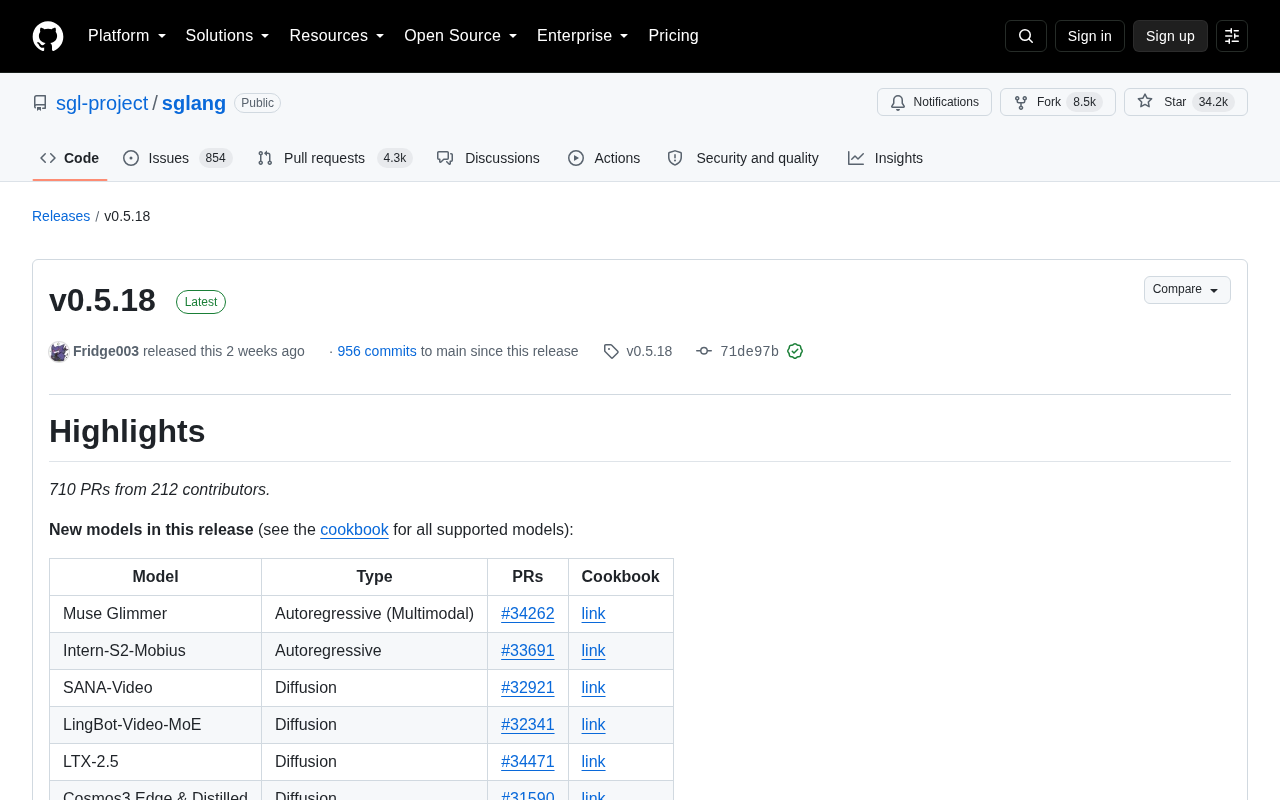
Task: Open Intern-S2-Mobius cookbook link
Action: (x=594, y=651)
